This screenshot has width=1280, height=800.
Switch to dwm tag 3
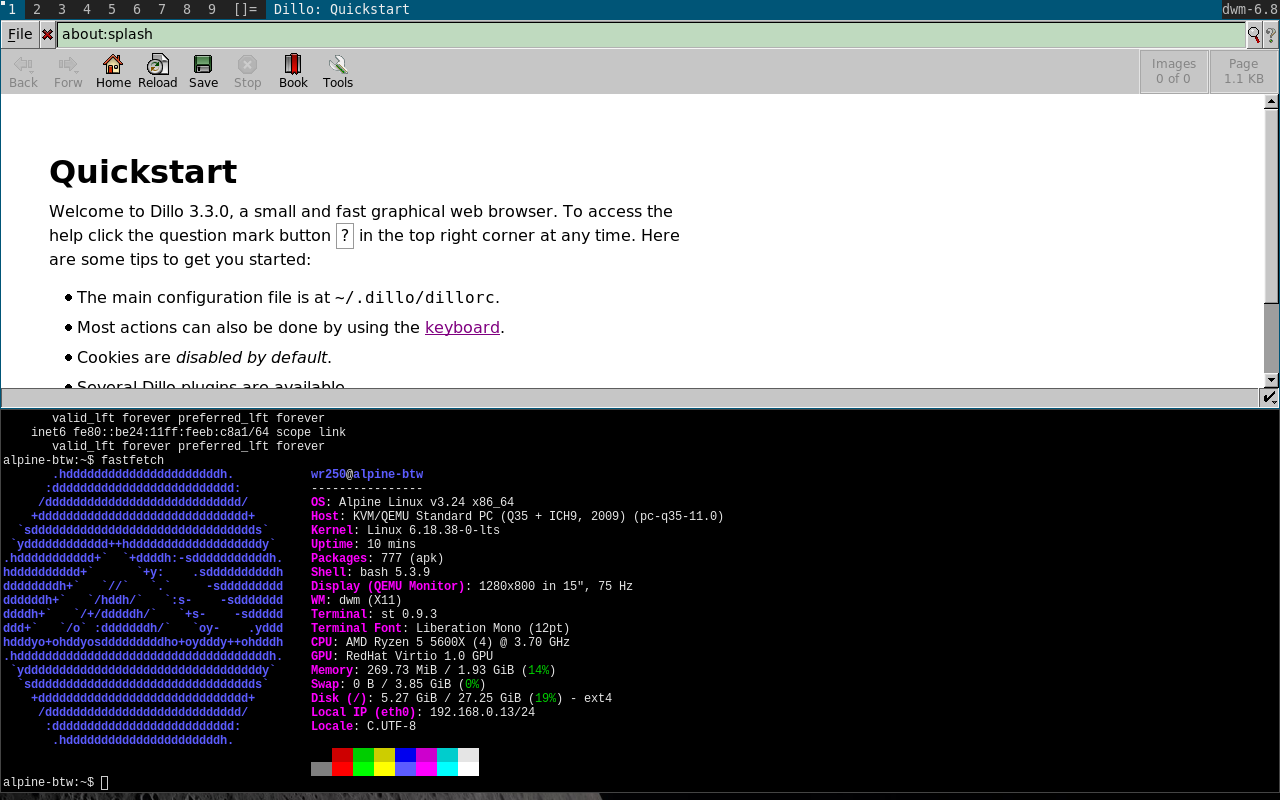(x=62, y=9)
